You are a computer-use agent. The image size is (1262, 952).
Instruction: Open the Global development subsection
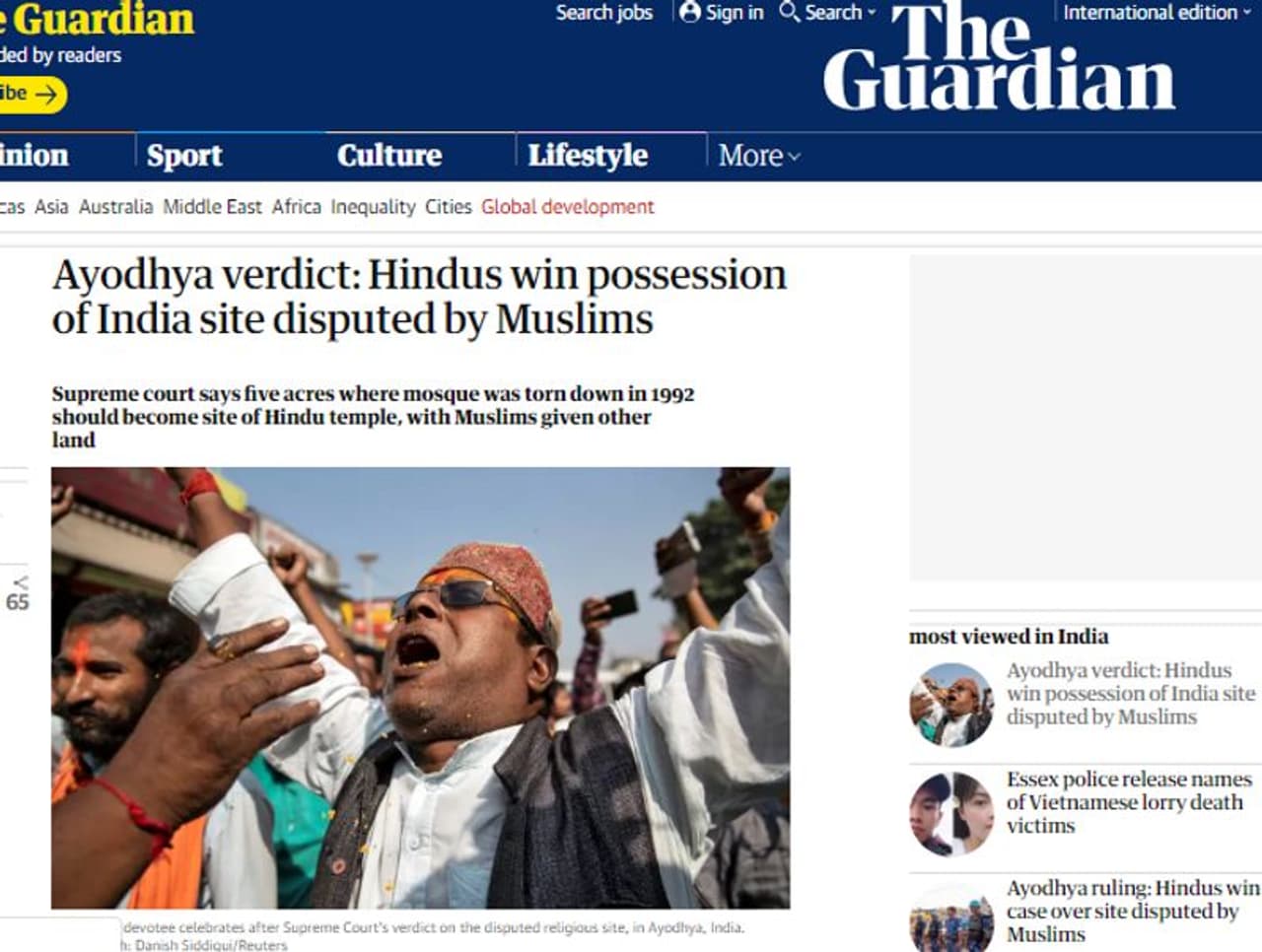[568, 207]
